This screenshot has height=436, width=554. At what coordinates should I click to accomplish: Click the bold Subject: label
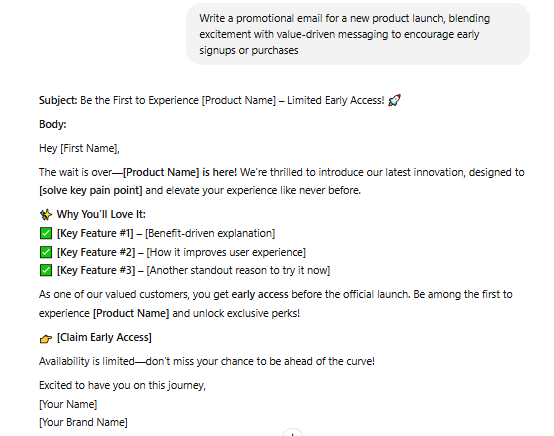click(58, 100)
